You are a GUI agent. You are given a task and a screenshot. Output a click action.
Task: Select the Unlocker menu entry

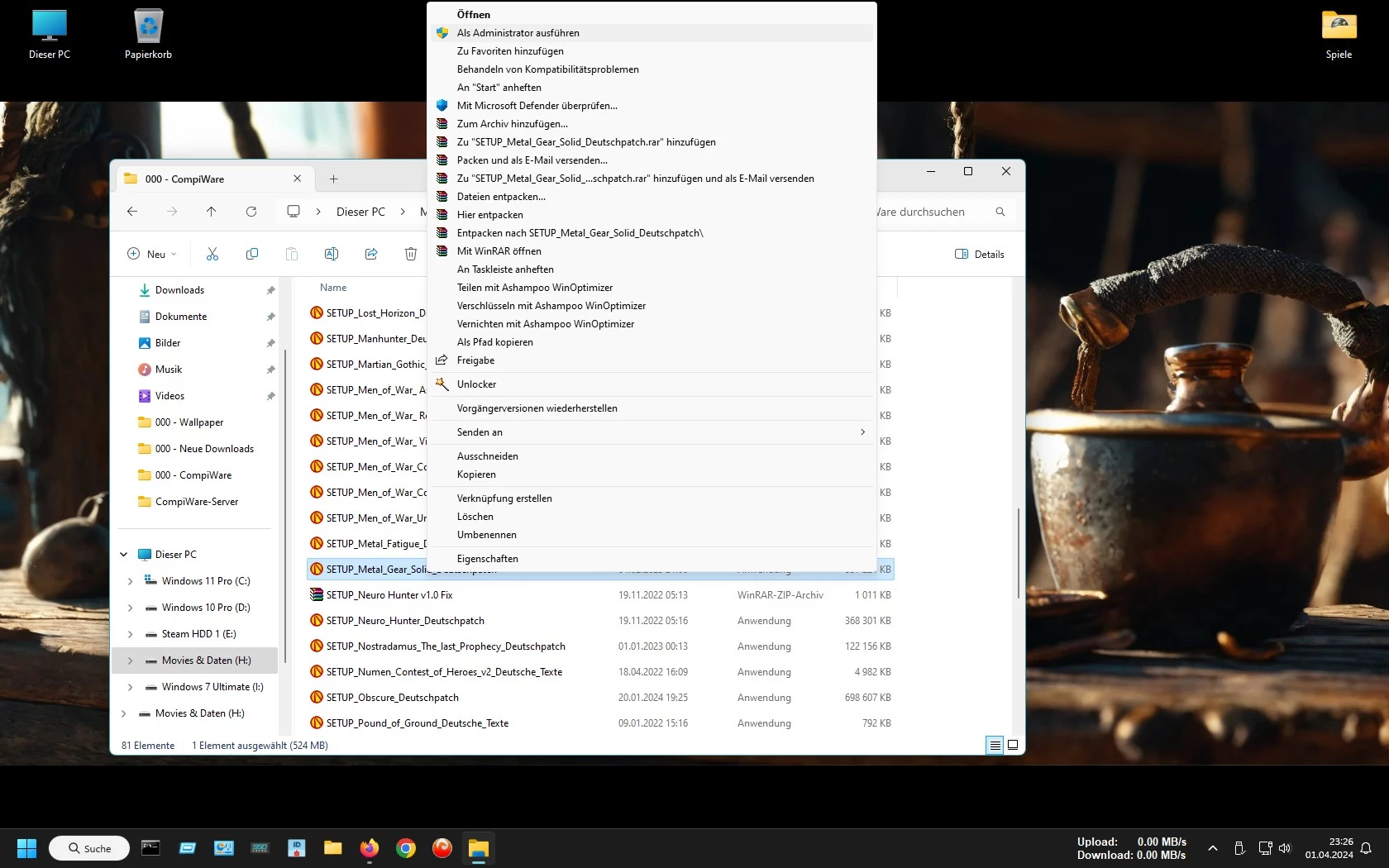(652, 384)
